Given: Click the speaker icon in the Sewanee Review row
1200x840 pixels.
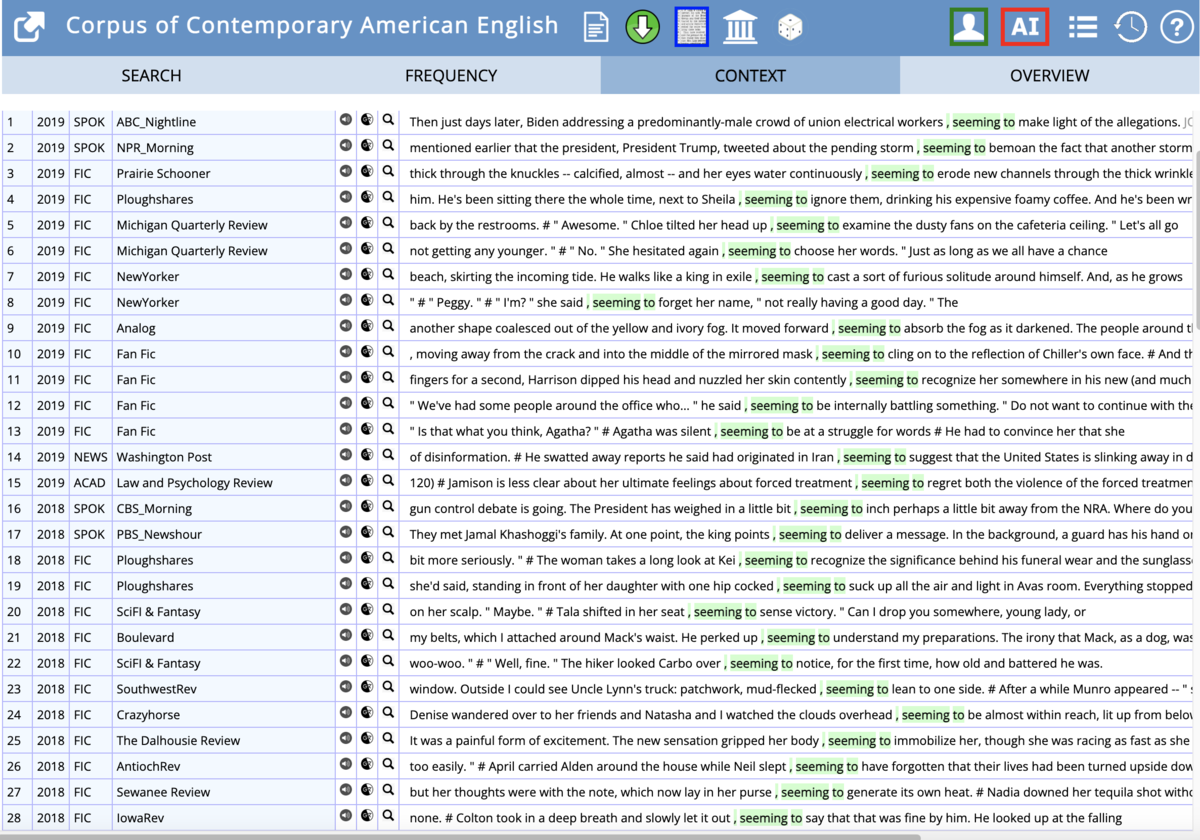Looking at the screenshot, I should tap(345, 791).
